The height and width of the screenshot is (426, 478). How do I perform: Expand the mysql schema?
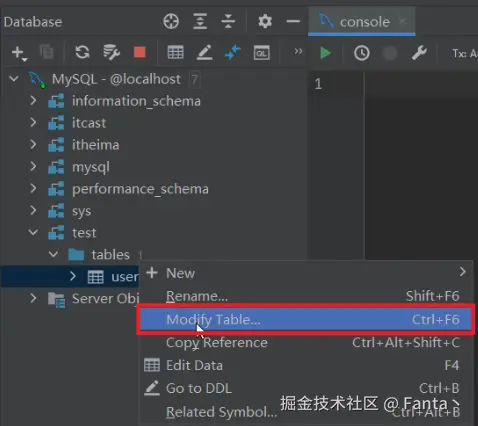point(33,166)
